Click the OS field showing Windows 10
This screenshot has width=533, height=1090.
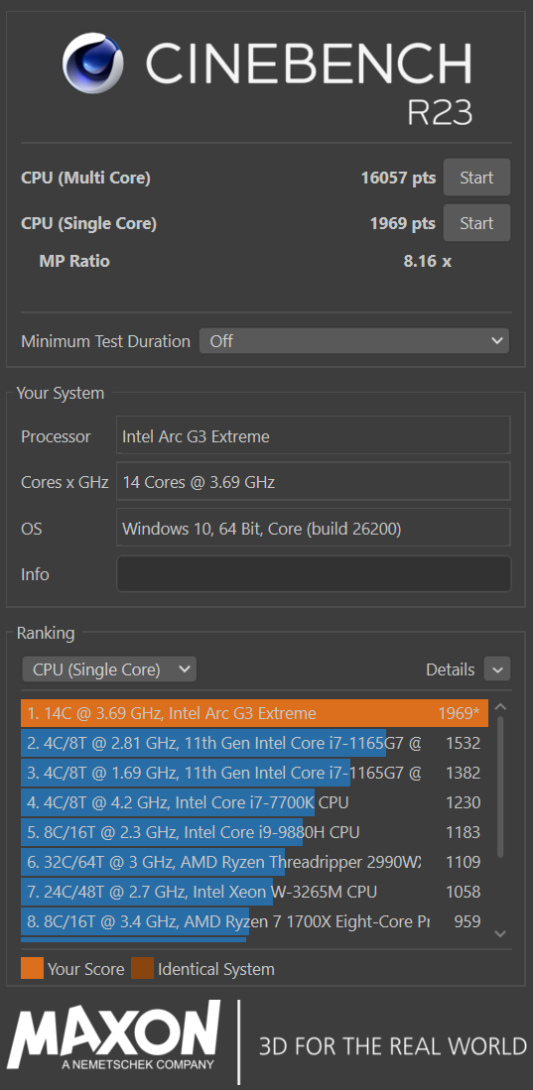click(313, 528)
